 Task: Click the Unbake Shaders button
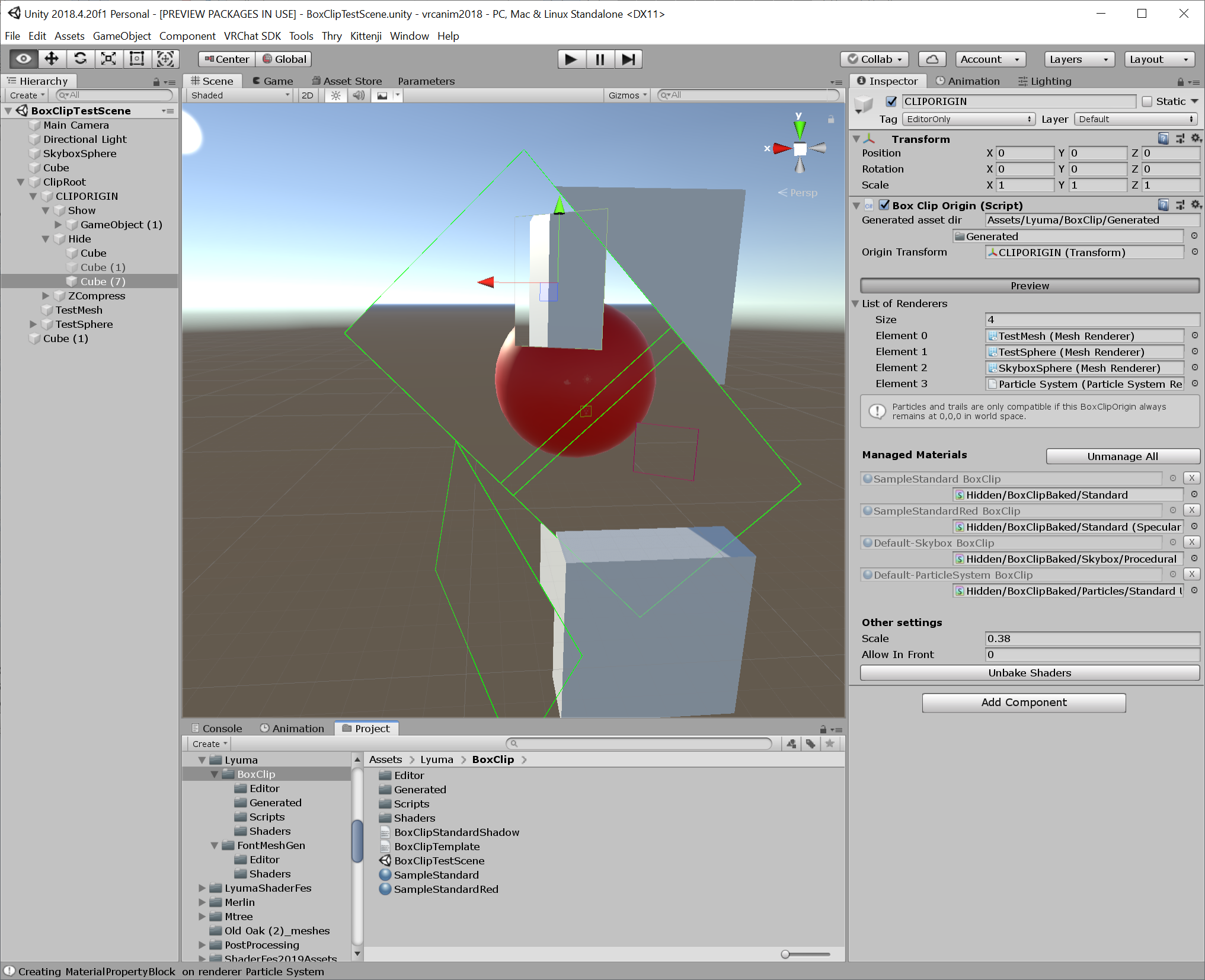pyautogui.click(x=1030, y=672)
